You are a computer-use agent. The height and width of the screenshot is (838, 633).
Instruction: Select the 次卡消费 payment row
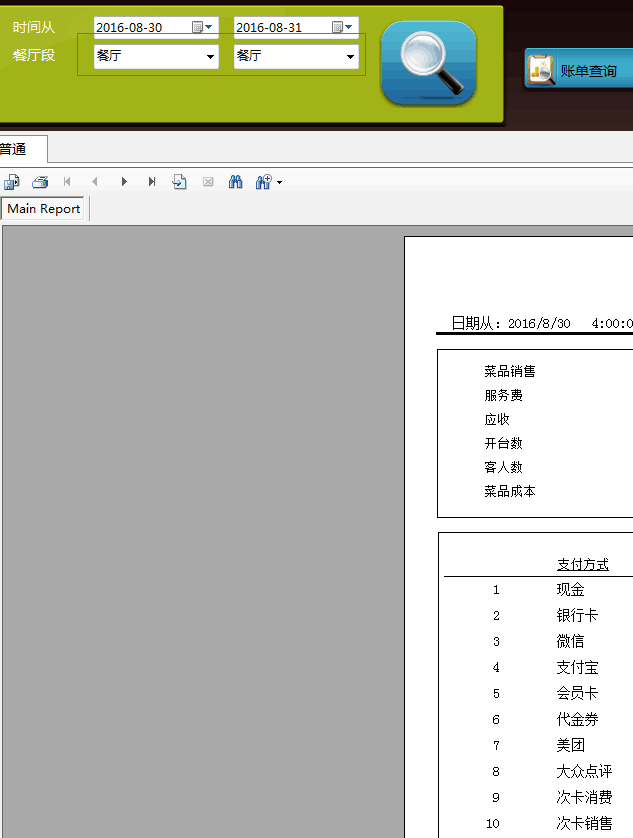pyautogui.click(x=584, y=797)
